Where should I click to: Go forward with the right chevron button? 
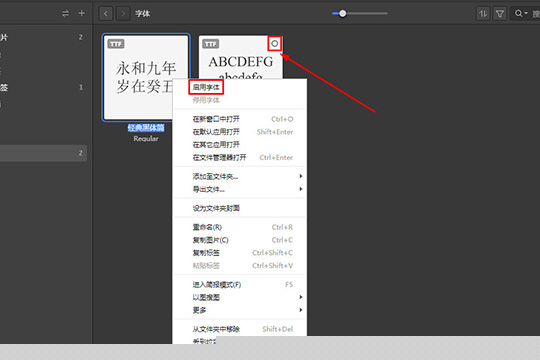coord(123,14)
